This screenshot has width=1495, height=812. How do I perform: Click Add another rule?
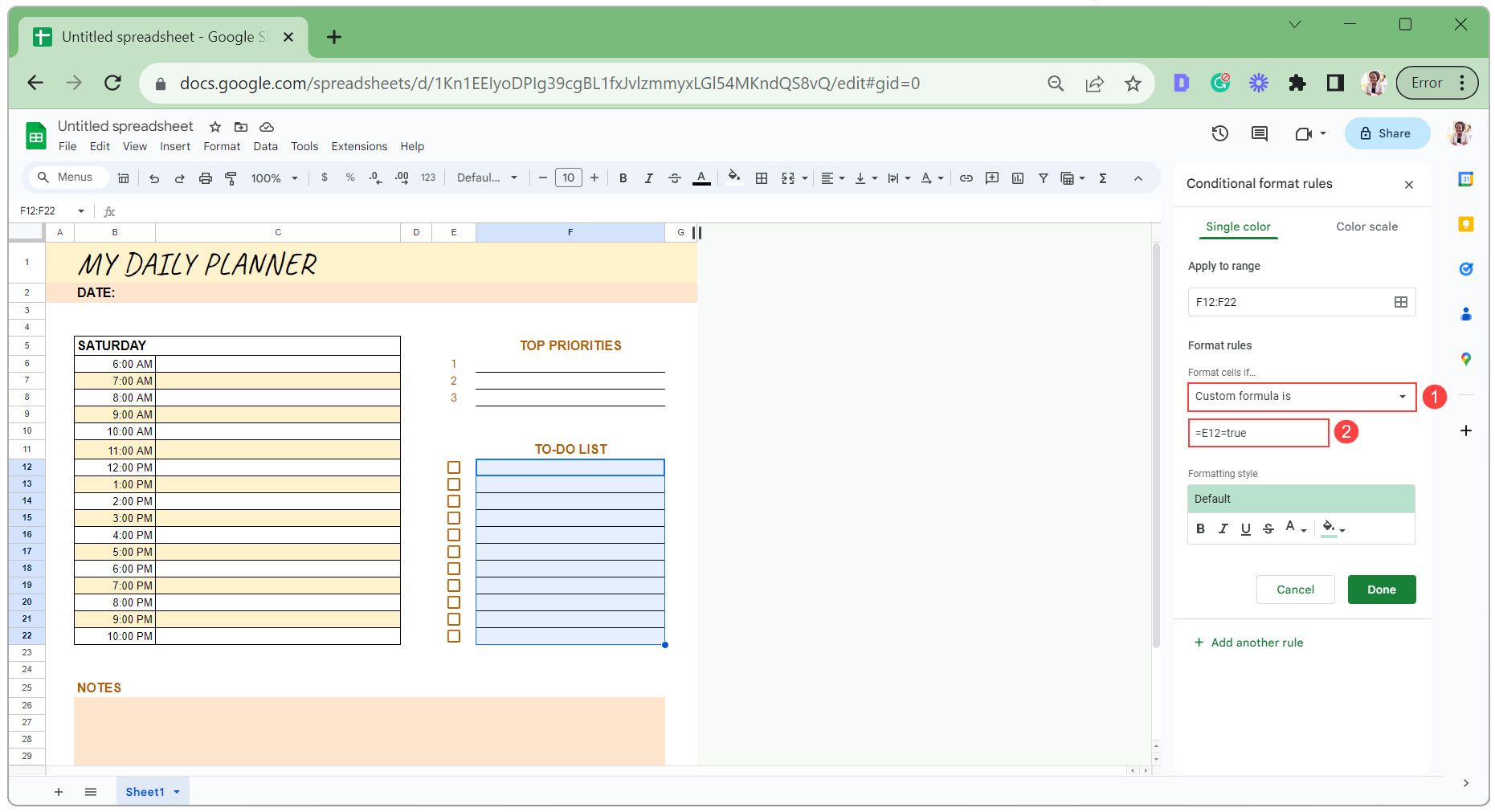point(1248,643)
